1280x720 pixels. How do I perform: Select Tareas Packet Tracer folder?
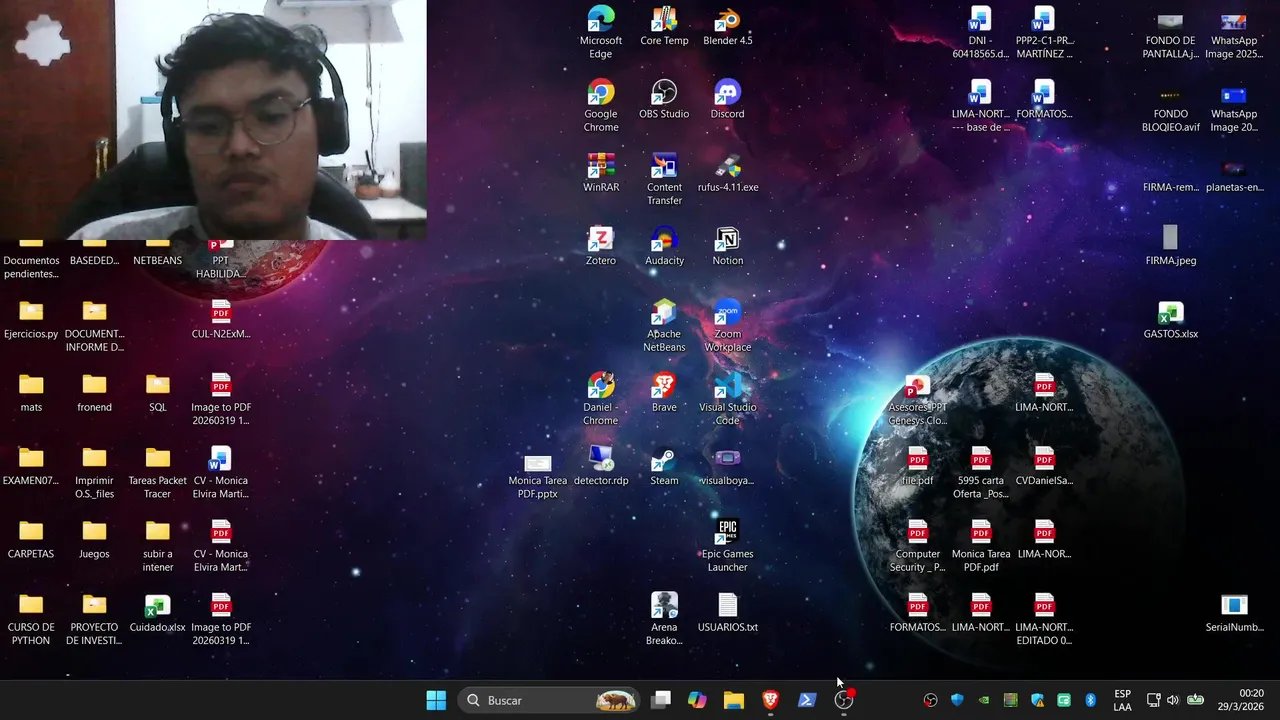157,472
